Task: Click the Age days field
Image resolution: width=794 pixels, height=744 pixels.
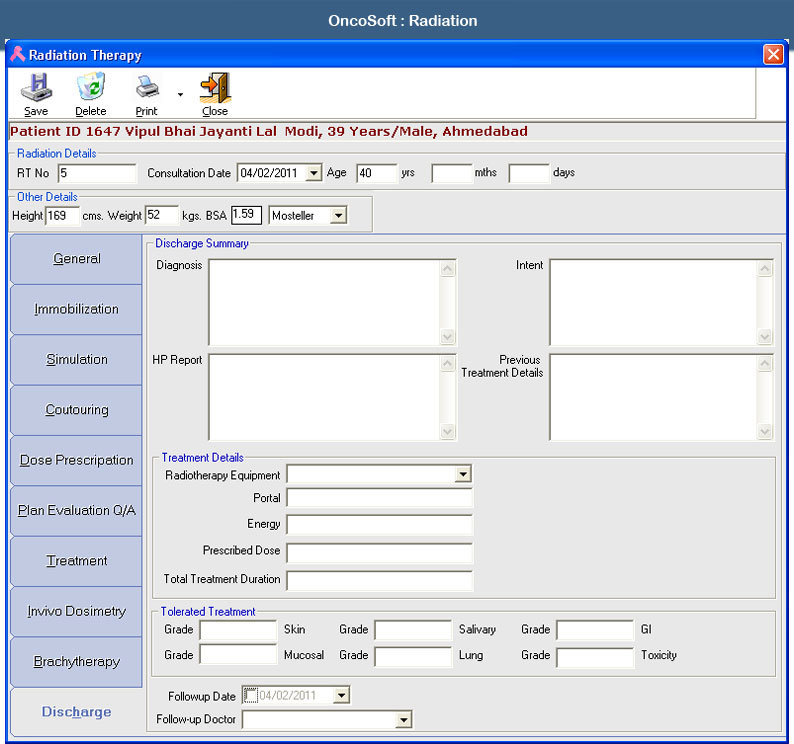Action: 529,173
